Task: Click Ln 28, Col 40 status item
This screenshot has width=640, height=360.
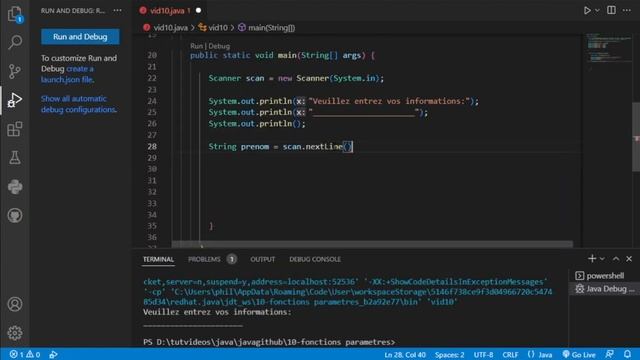Action: pos(405,355)
